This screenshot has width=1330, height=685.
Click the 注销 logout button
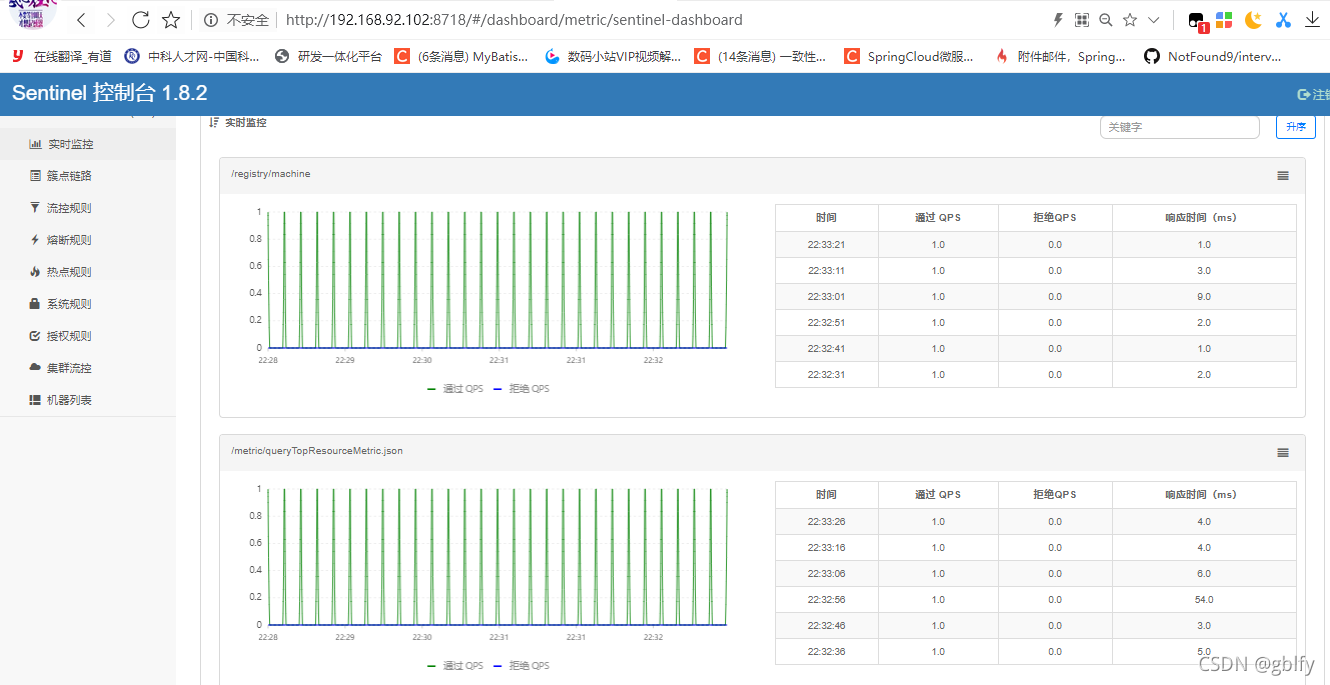click(1313, 94)
